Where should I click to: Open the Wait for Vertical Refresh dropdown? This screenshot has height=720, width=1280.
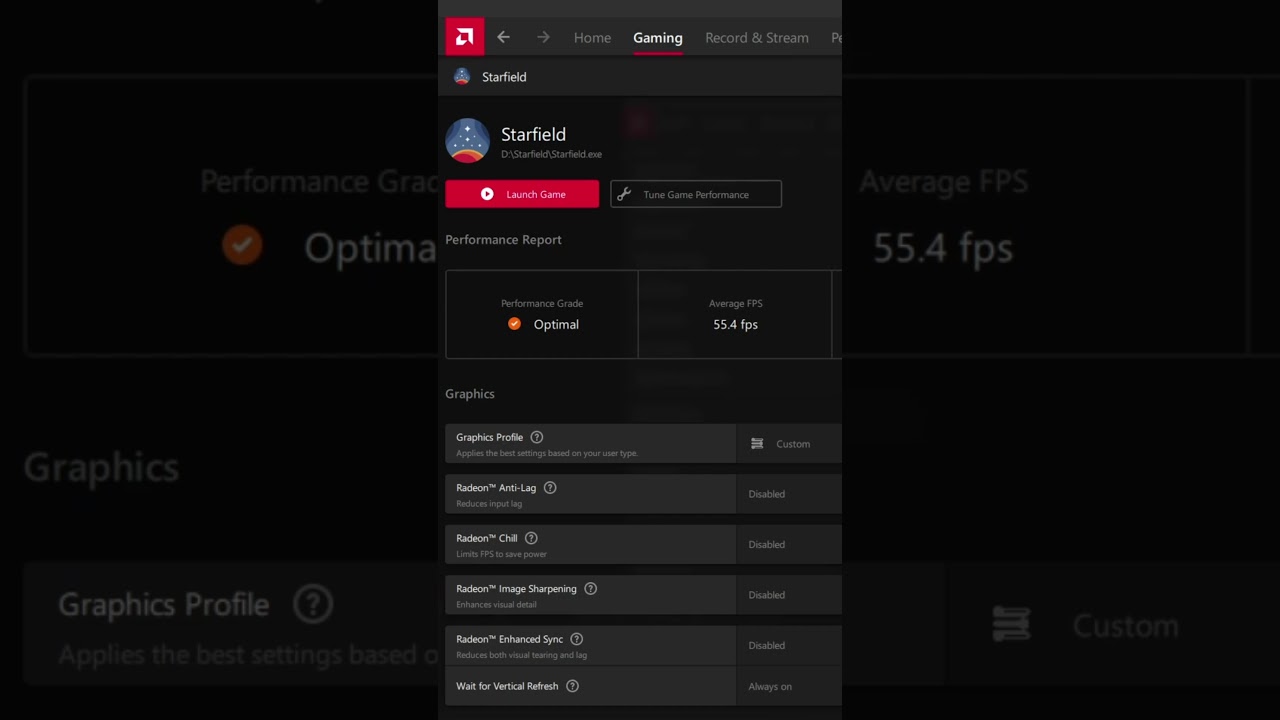click(789, 686)
